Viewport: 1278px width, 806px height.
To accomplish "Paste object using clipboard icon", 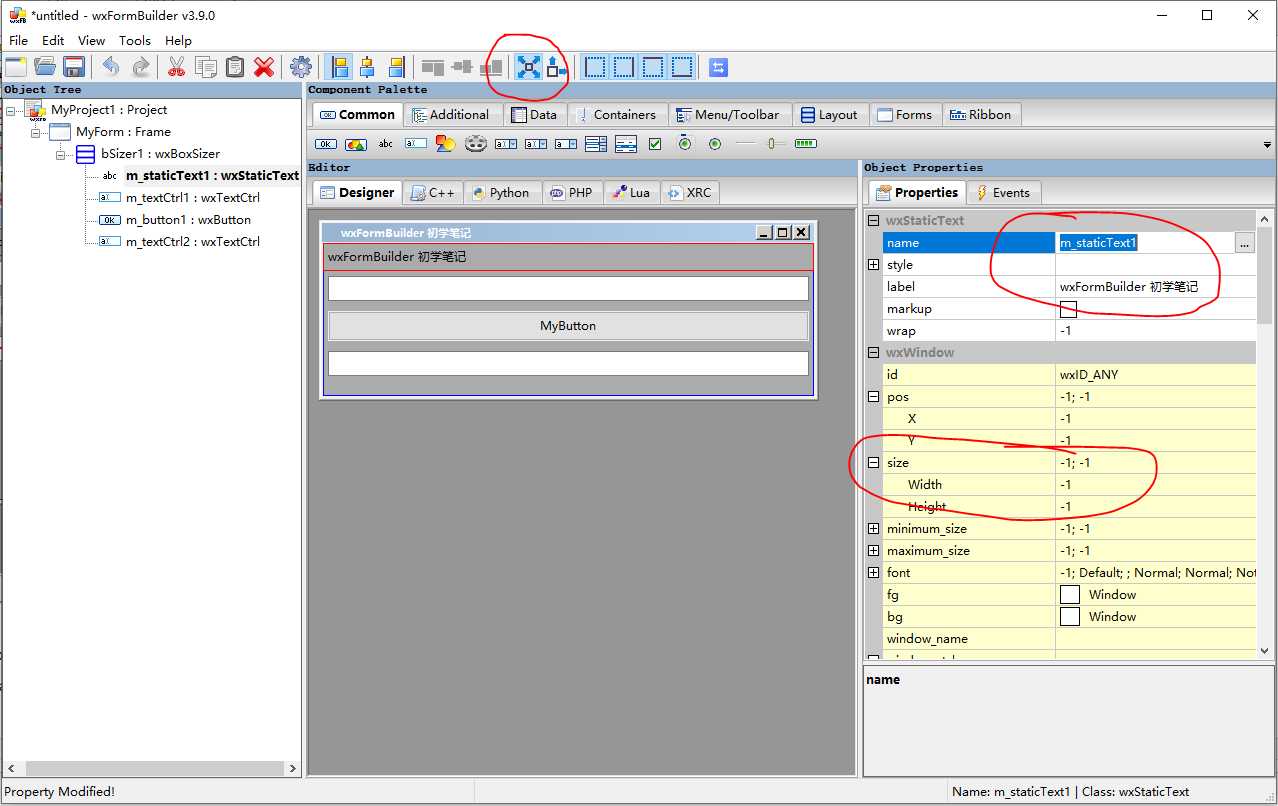I will coord(235,67).
